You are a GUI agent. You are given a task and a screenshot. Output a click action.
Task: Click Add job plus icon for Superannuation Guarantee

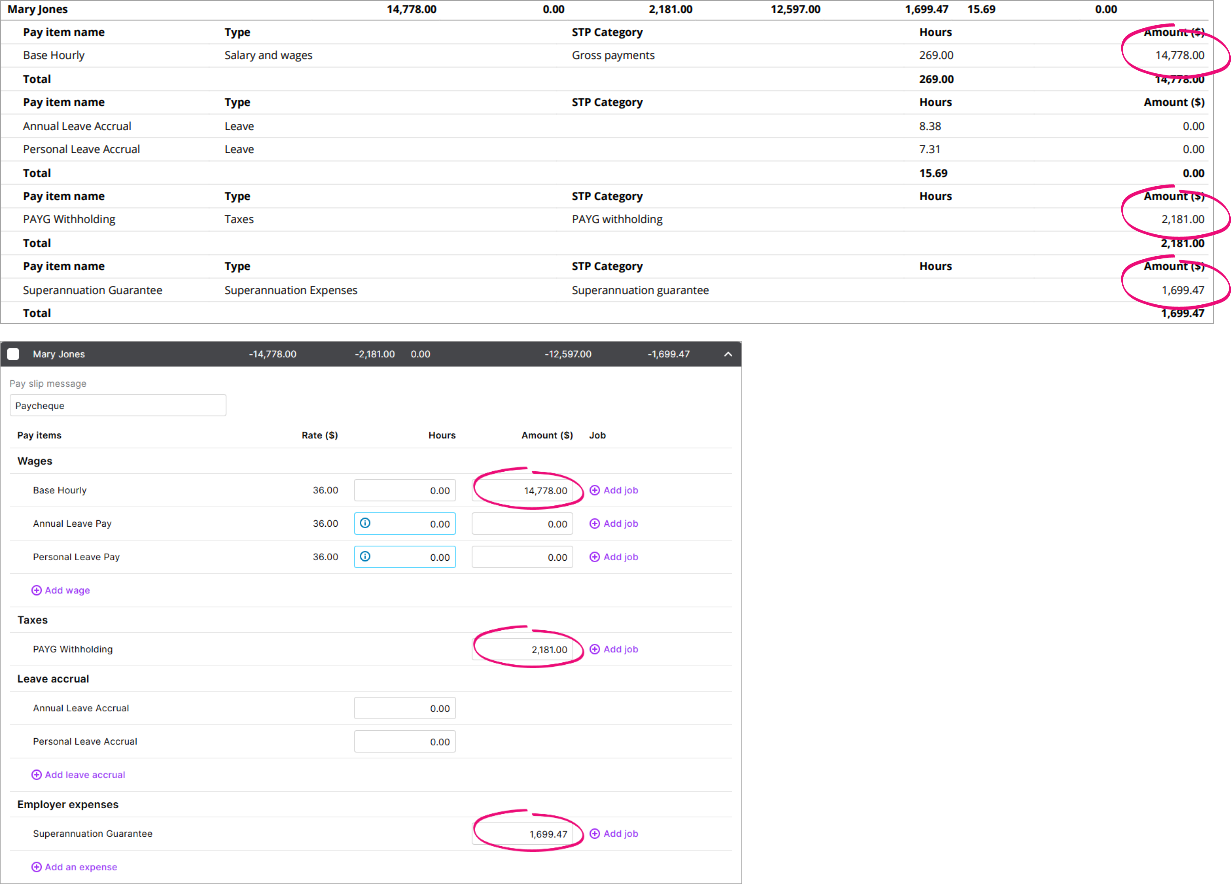595,834
